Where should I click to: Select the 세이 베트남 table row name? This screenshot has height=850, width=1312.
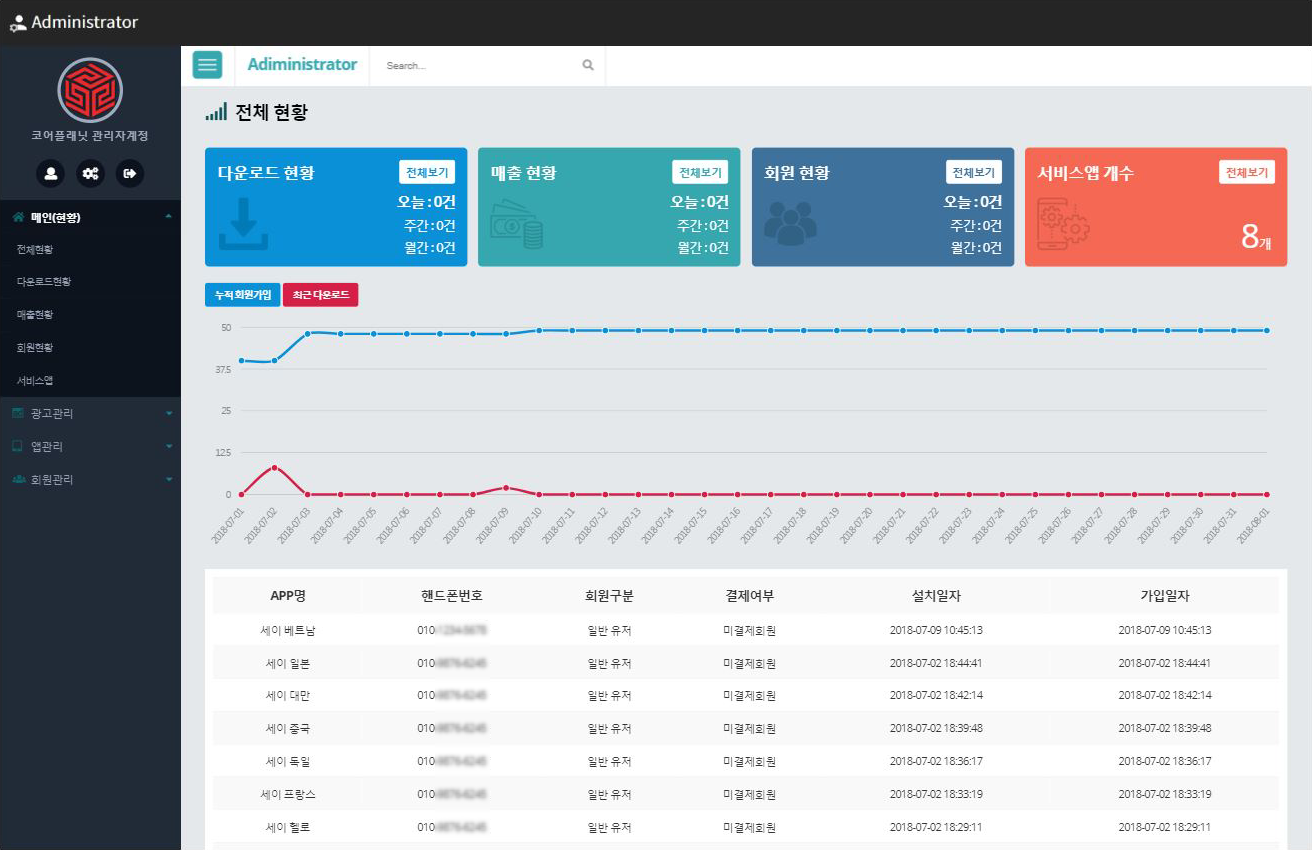[288, 630]
